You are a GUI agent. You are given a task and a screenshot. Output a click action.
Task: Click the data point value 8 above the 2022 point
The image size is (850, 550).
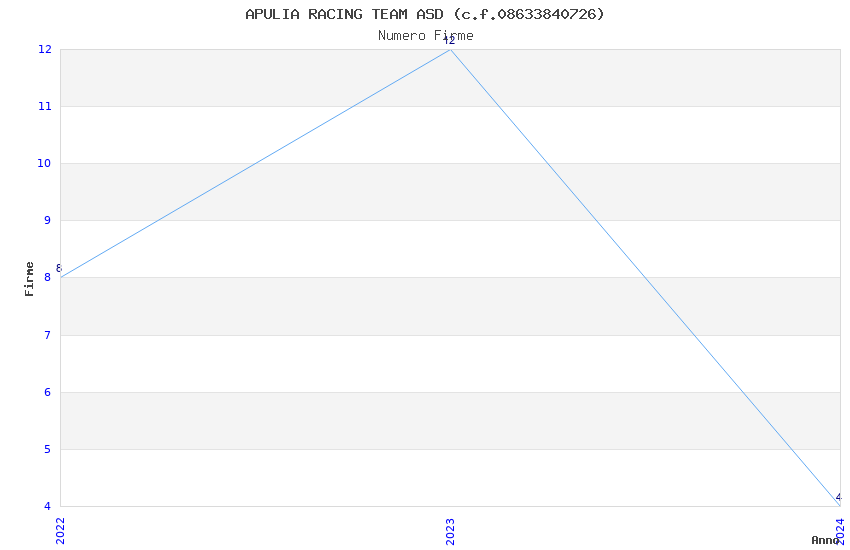(x=59, y=268)
